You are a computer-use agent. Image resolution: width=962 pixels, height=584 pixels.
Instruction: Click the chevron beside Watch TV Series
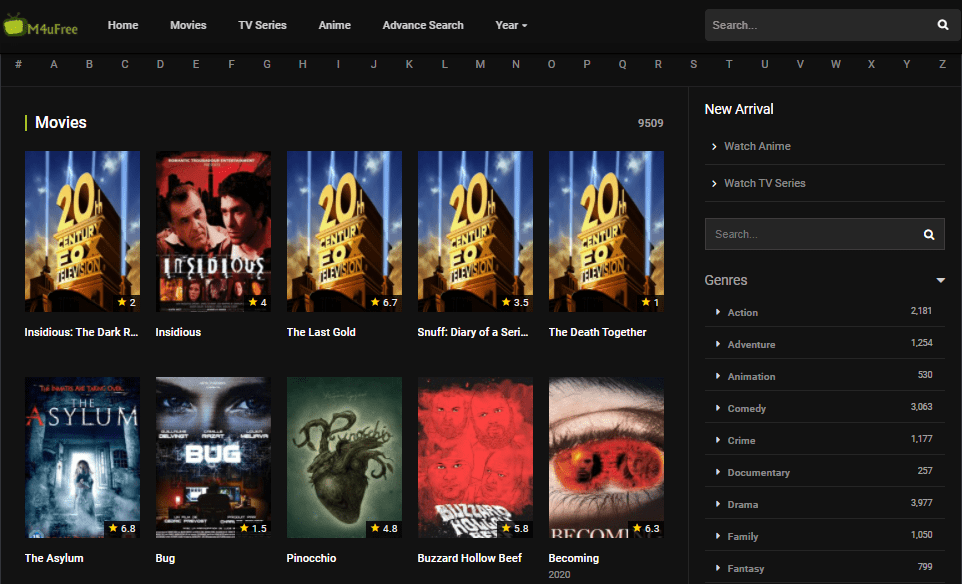point(714,183)
